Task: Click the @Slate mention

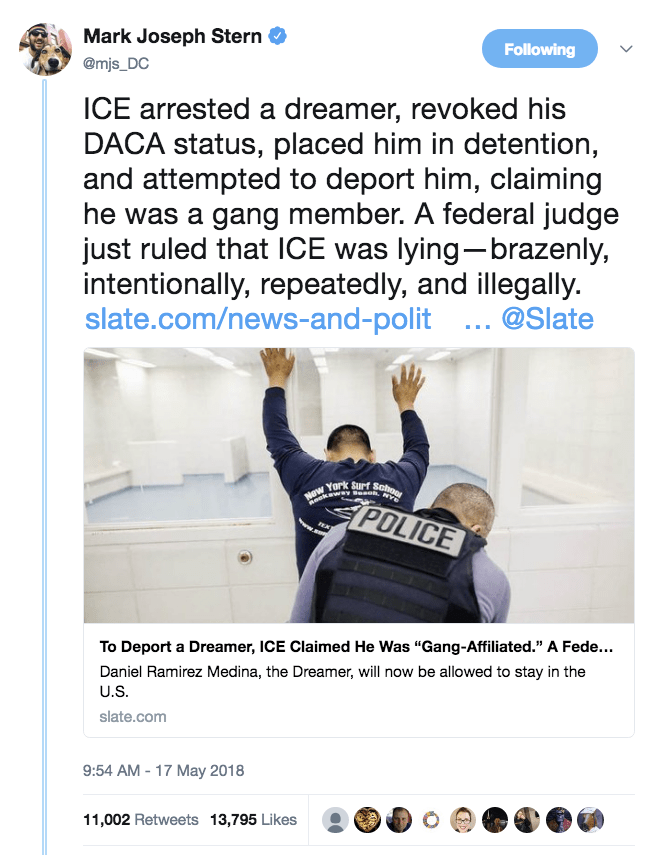Action: [x=546, y=319]
